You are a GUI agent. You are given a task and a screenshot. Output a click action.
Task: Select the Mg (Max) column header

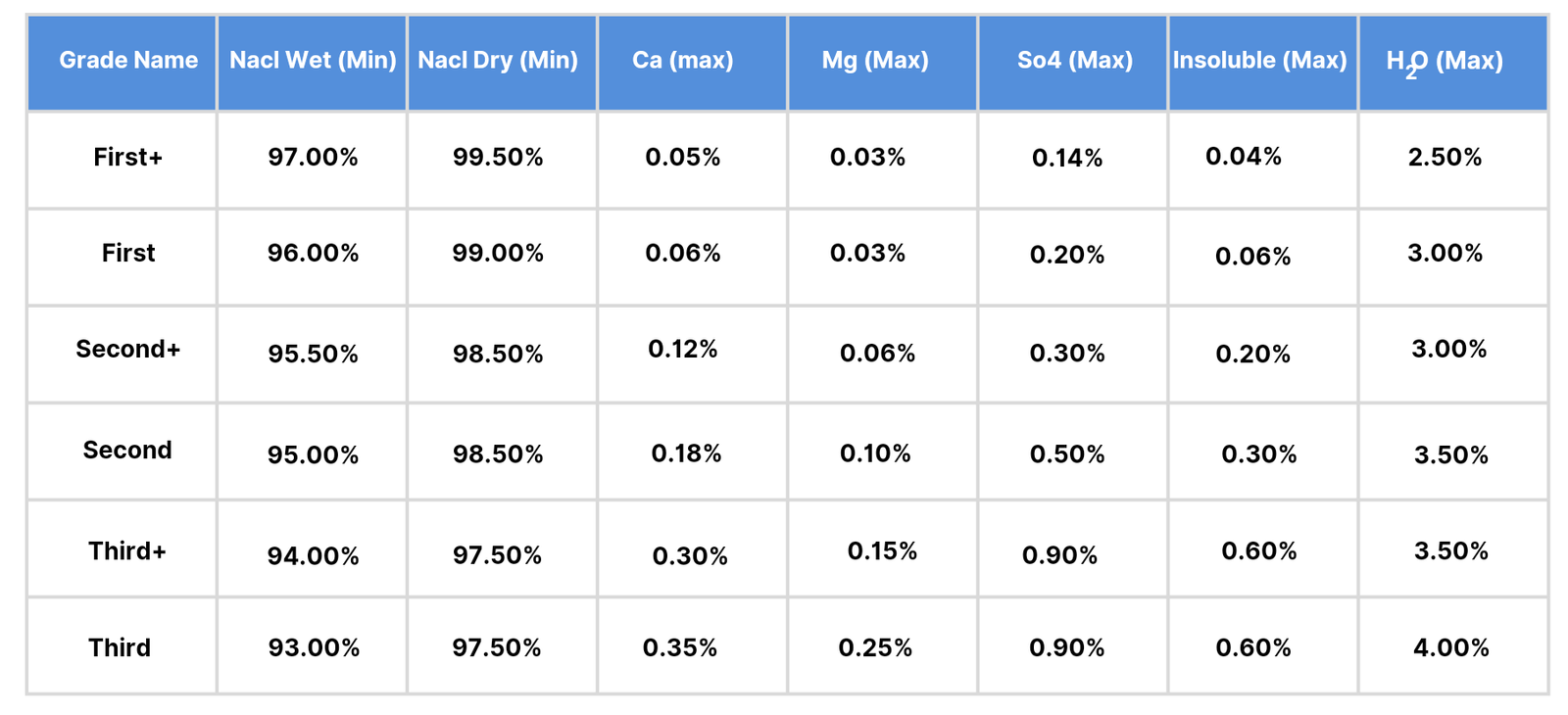875,61
